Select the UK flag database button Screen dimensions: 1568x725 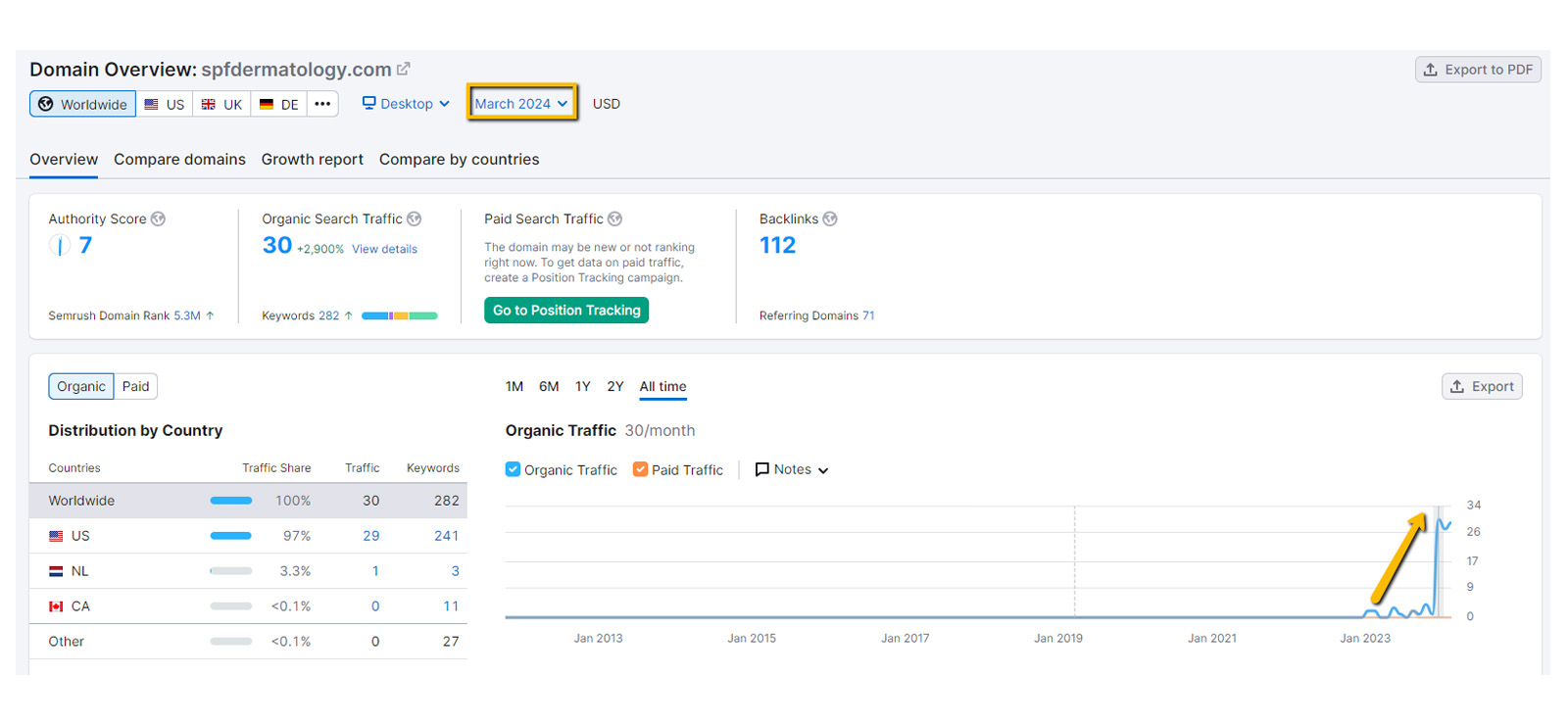pos(221,104)
